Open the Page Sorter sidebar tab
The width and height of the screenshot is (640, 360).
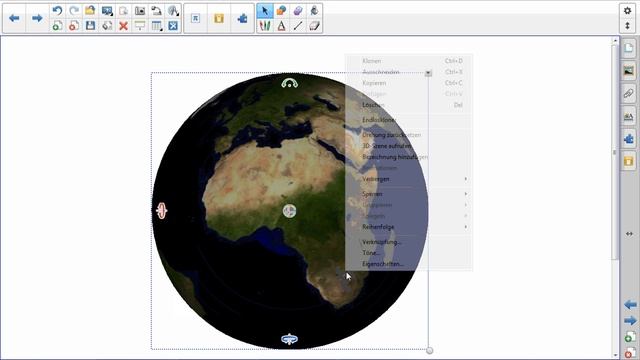click(629, 48)
